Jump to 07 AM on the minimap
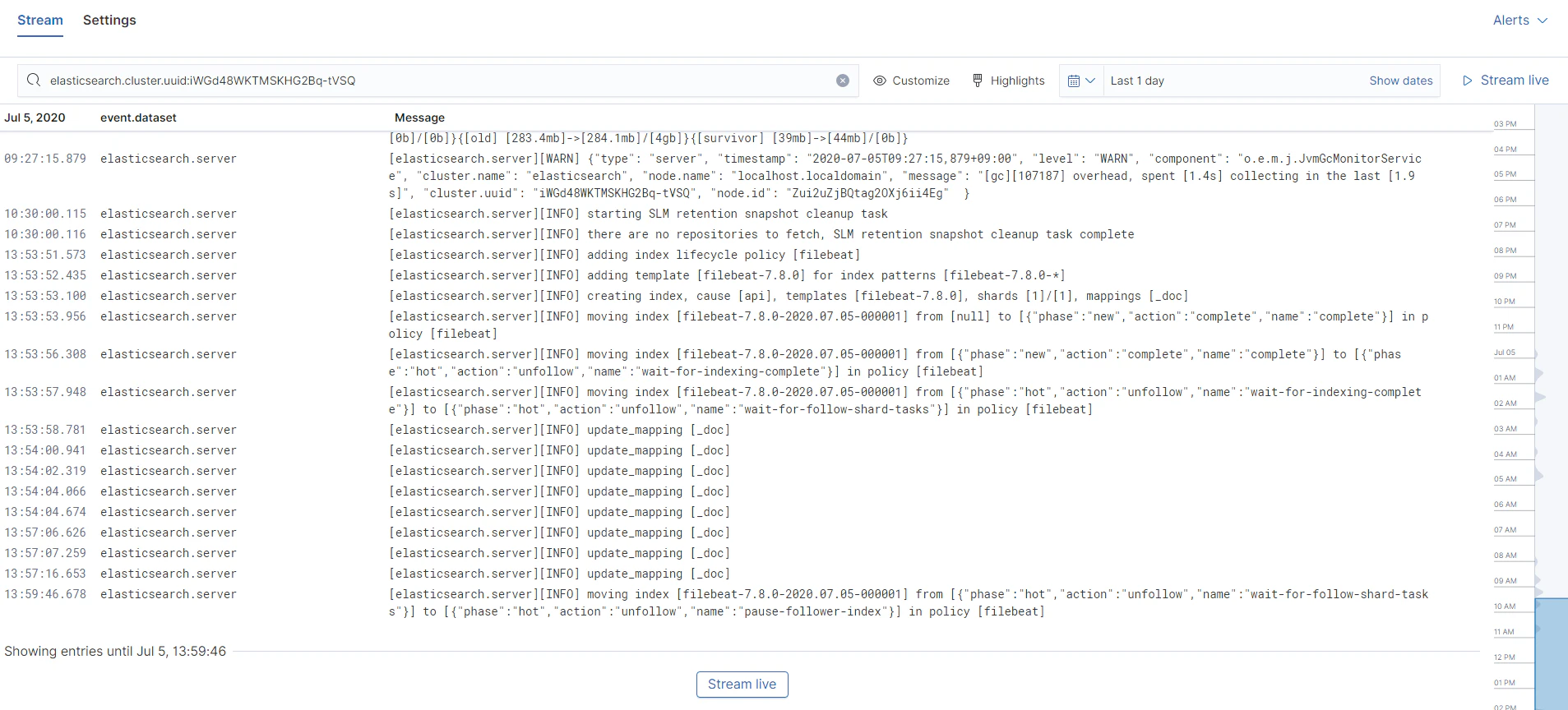Viewport: 1568px width, 710px height. 1505,530
